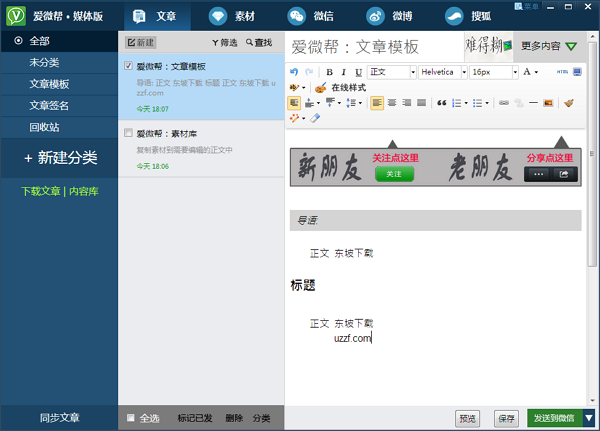Screen dimensions: 600x431
Task: Insert an image with picture icon
Action: (x=548, y=103)
